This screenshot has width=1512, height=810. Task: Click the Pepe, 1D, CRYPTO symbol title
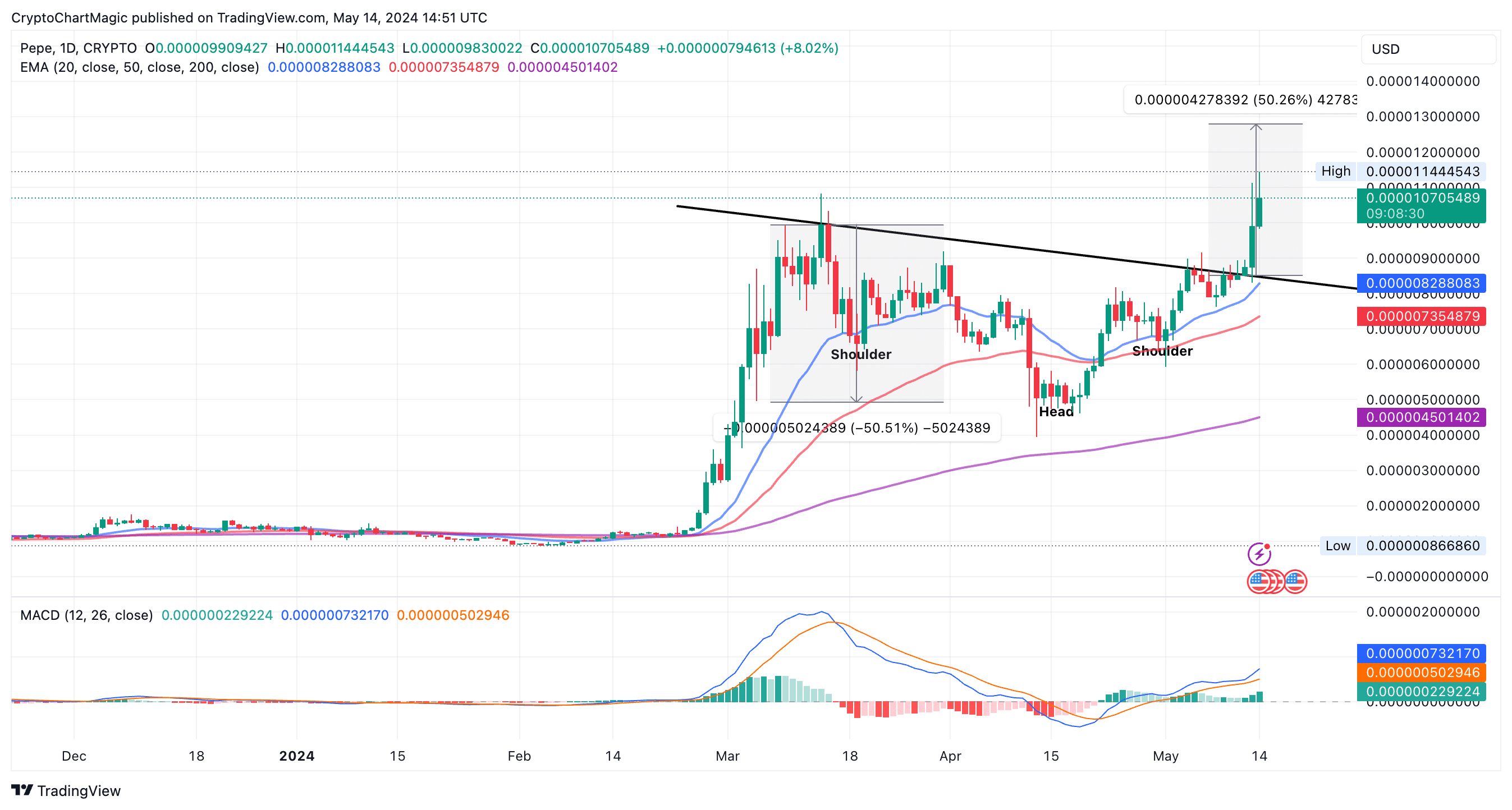pyautogui.click(x=79, y=48)
